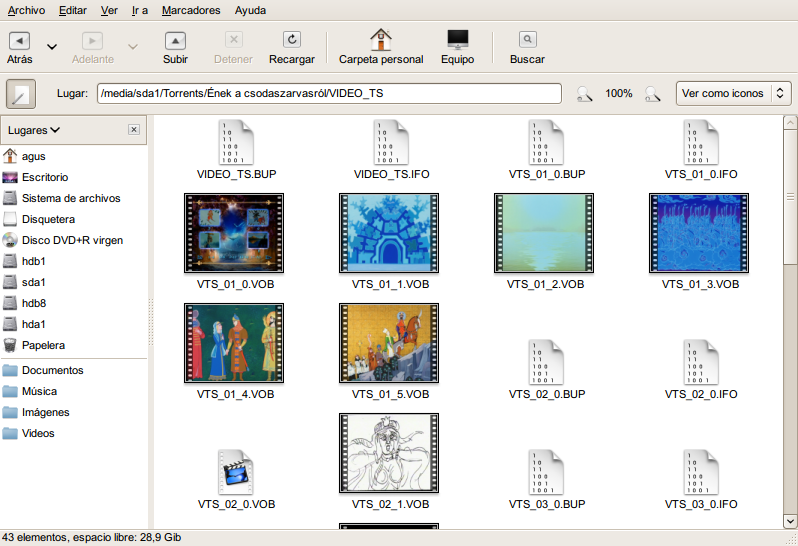This screenshot has width=798, height=546.
Task: Toggle the location text-entry edit button
Action: click(21, 94)
